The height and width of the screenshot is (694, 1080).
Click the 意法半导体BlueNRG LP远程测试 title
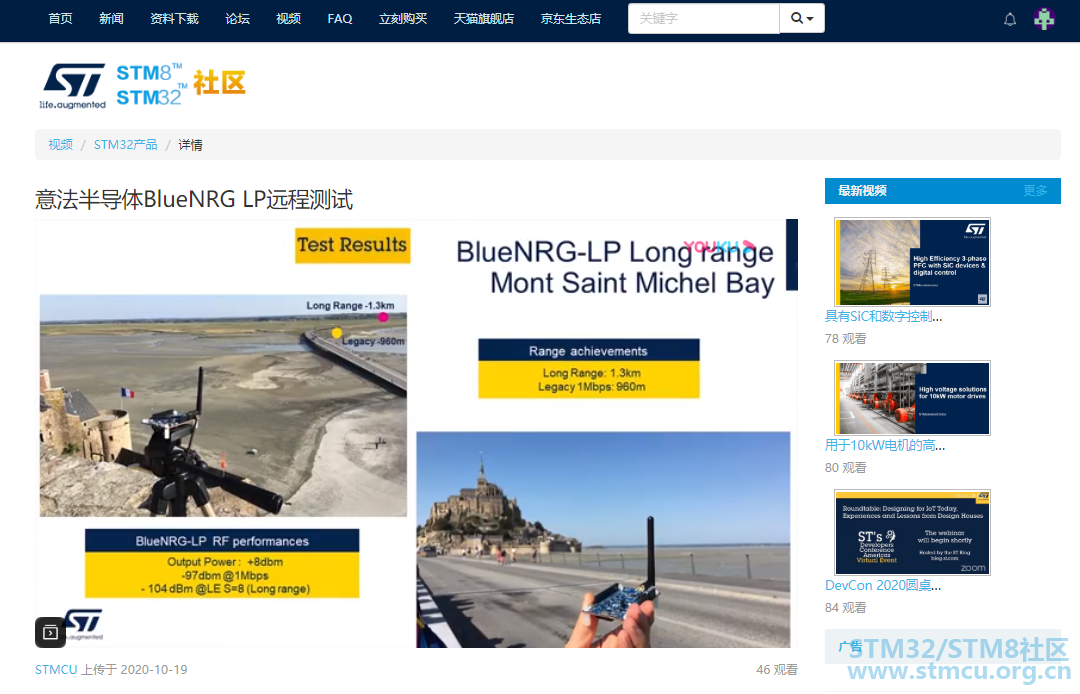pos(194,200)
